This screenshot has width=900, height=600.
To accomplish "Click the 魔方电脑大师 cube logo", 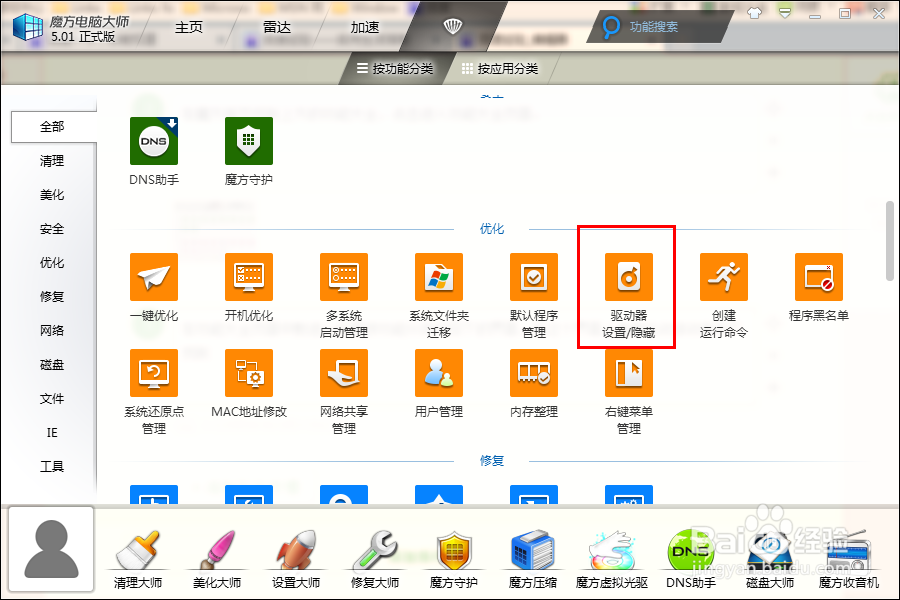I will pos(28,26).
